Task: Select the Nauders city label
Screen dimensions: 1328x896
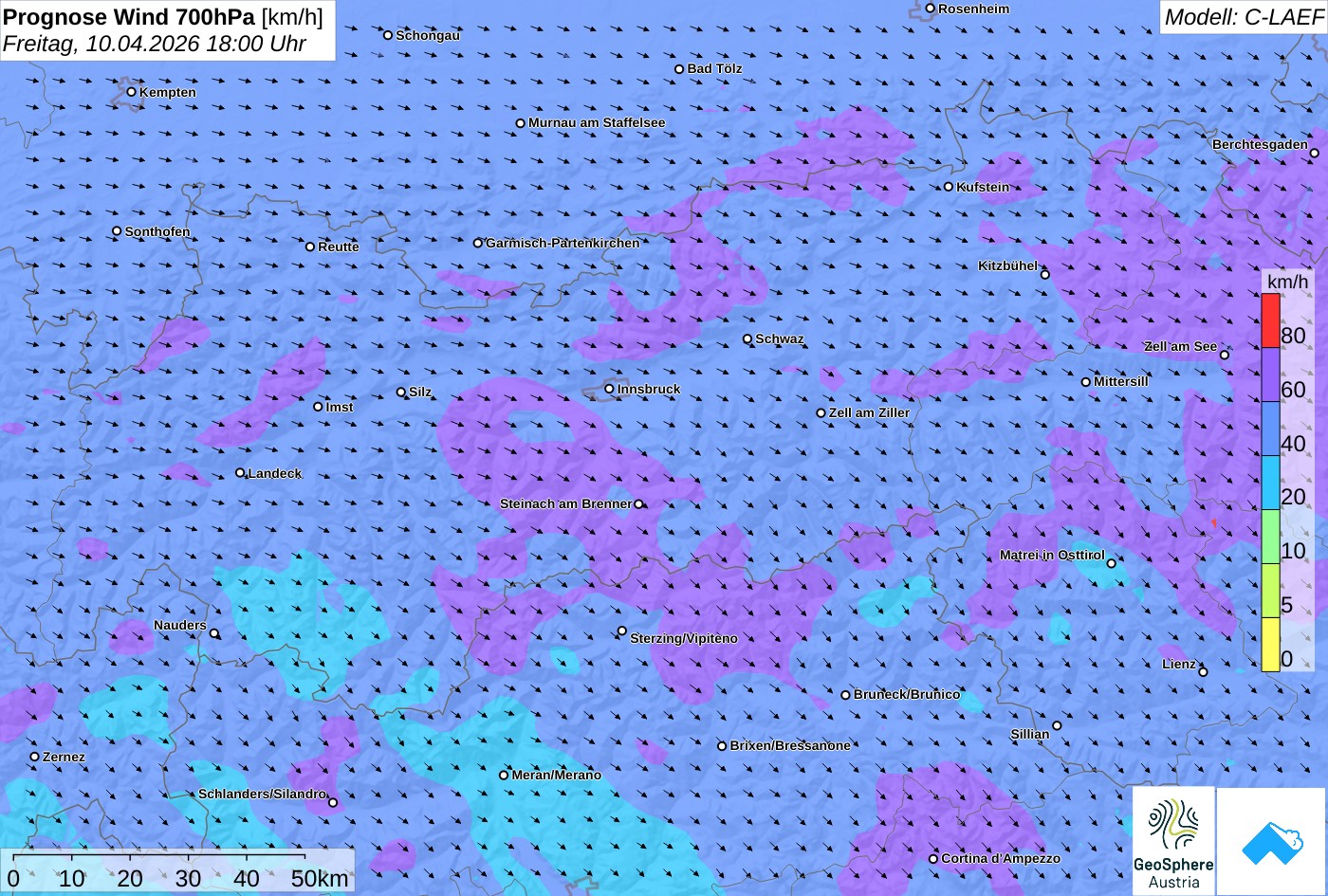Action: click(x=180, y=625)
